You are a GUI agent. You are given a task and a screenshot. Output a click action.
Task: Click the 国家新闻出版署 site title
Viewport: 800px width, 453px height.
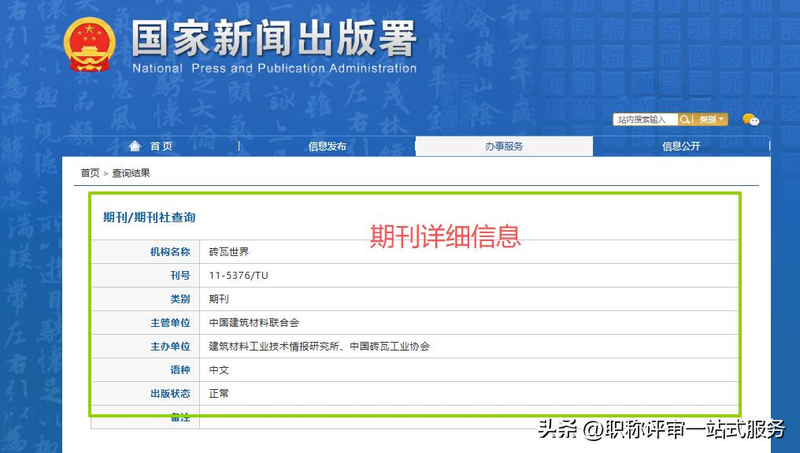(x=274, y=39)
